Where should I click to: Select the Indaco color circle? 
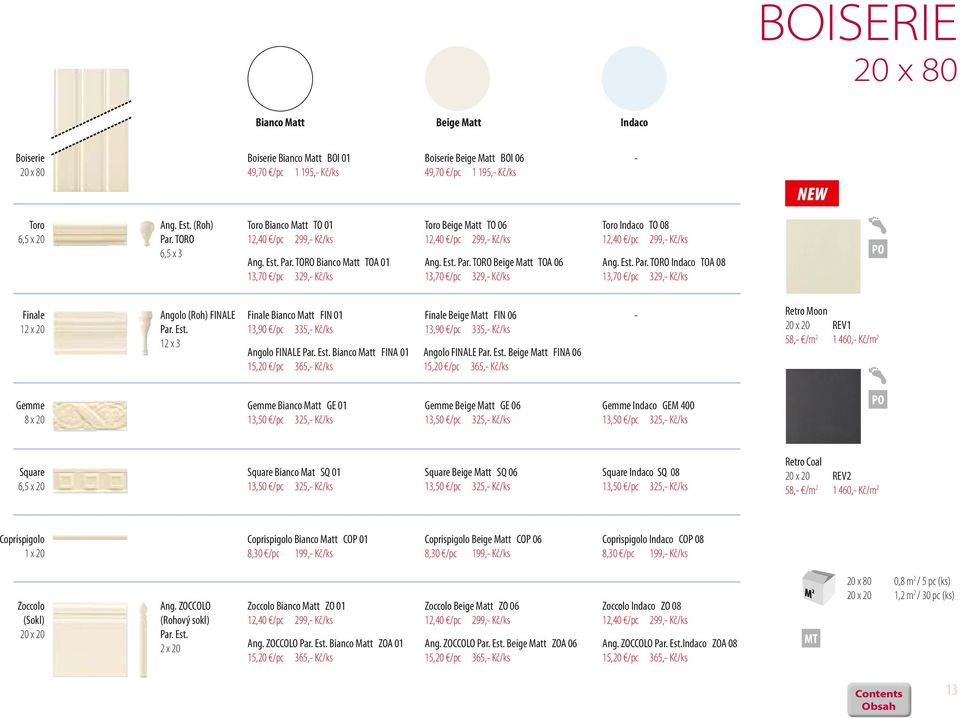coord(634,78)
